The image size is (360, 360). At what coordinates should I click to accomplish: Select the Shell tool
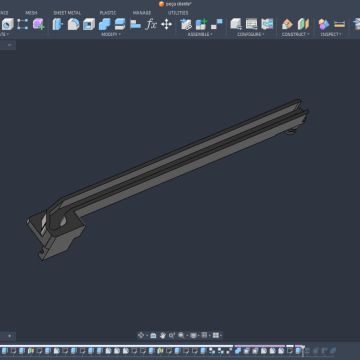point(89,24)
